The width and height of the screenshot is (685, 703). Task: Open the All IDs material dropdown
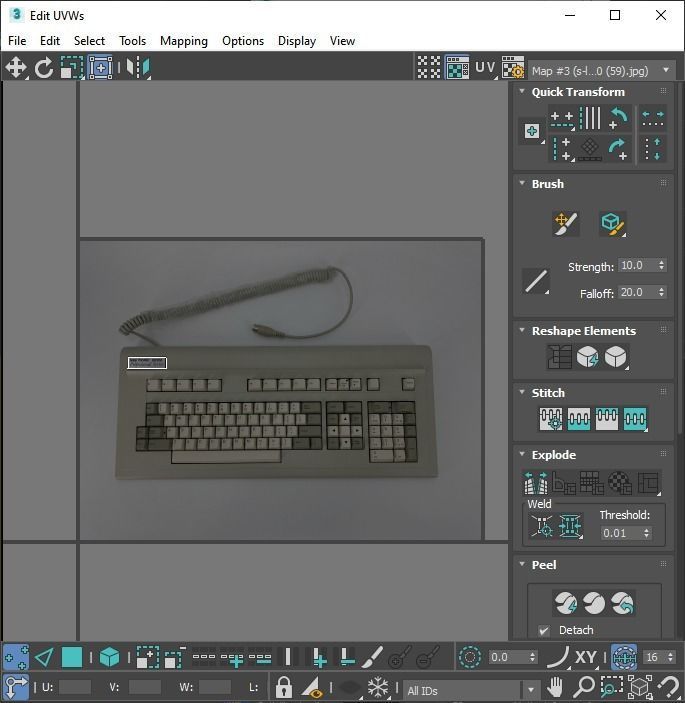point(471,690)
